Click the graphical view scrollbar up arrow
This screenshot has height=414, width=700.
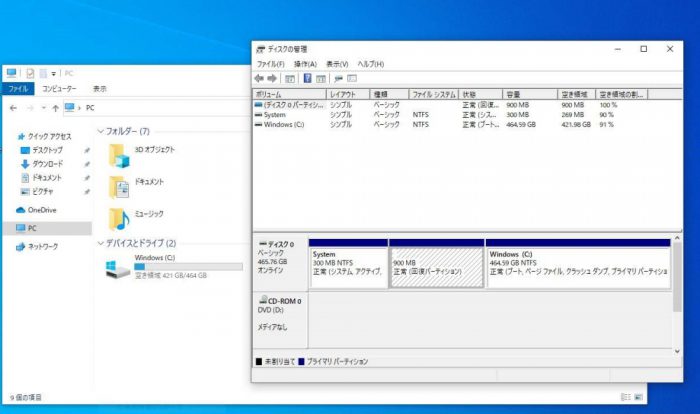pyautogui.click(x=677, y=238)
